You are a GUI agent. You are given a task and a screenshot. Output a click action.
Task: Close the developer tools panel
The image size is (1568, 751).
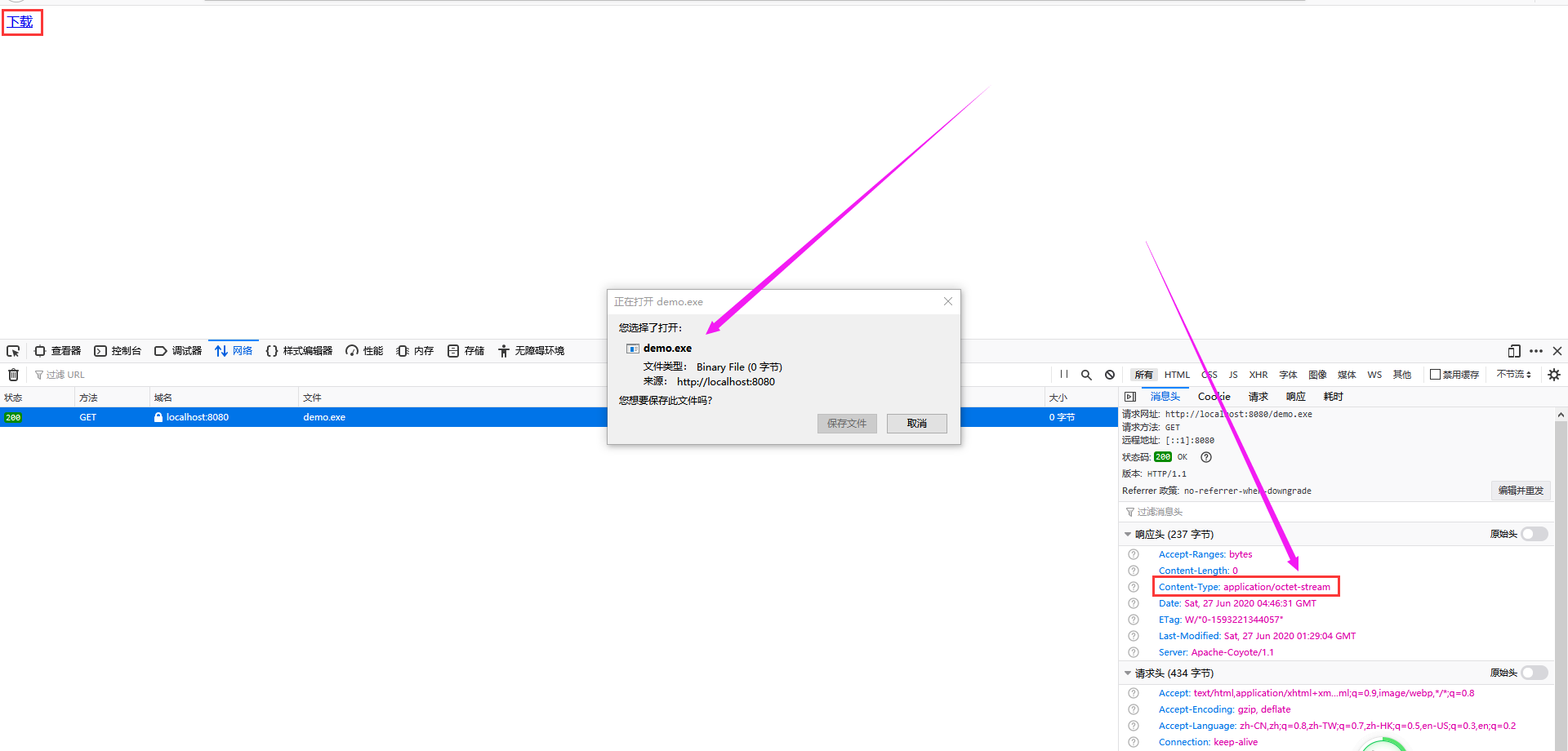point(1557,351)
